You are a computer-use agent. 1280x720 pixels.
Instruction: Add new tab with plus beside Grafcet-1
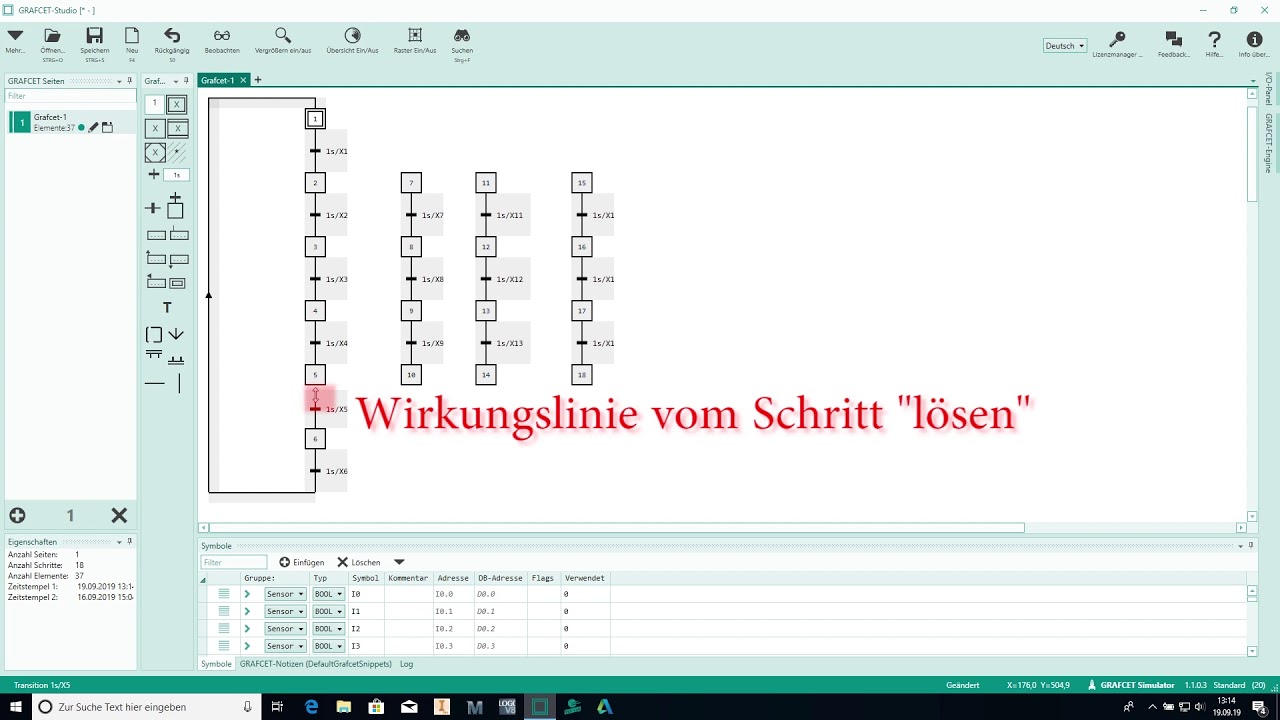[257, 80]
